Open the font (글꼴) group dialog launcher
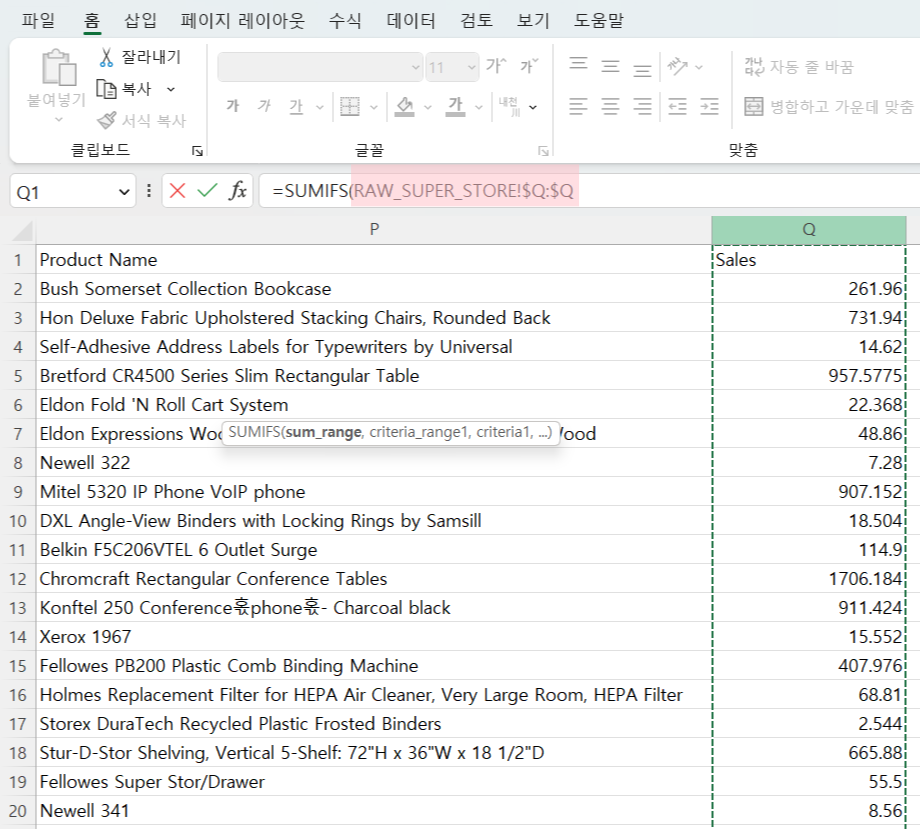The width and height of the screenshot is (920, 829). [543, 151]
